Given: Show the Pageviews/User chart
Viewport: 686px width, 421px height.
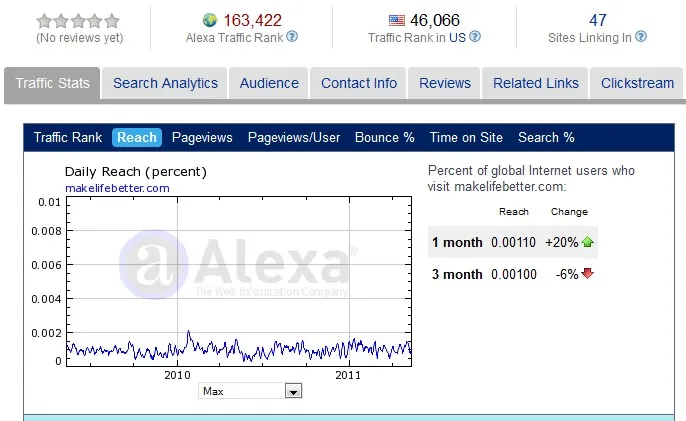Looking at the screenshot, I should click(x=294, y=137).
